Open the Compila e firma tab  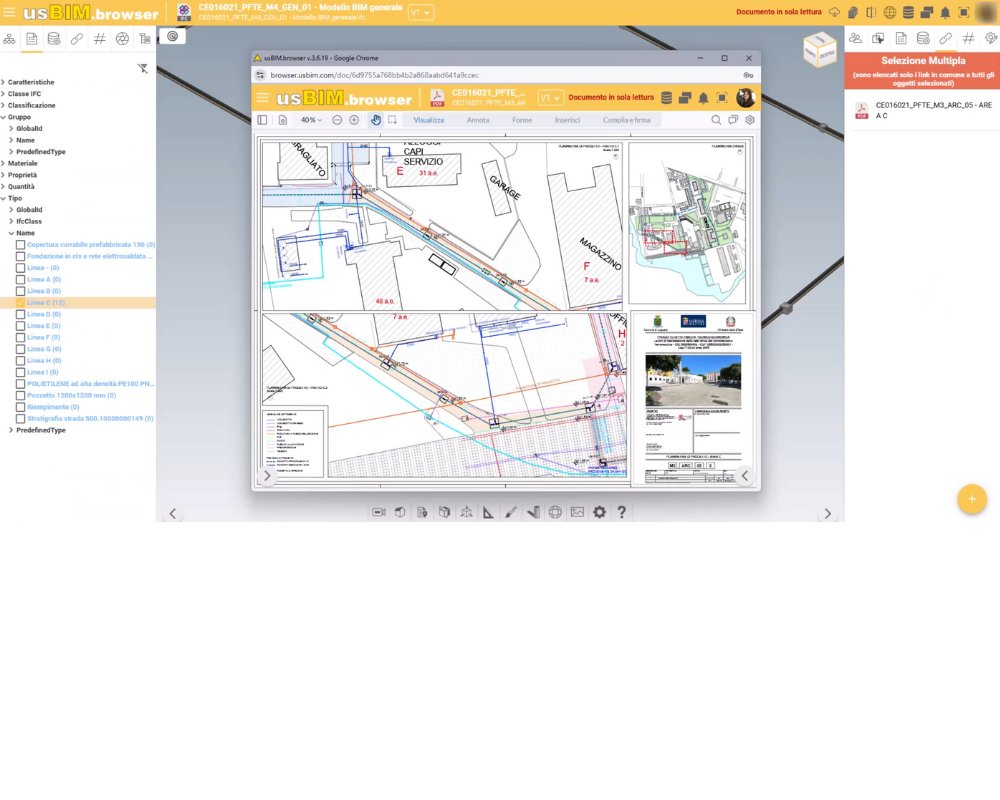point(626,120)
